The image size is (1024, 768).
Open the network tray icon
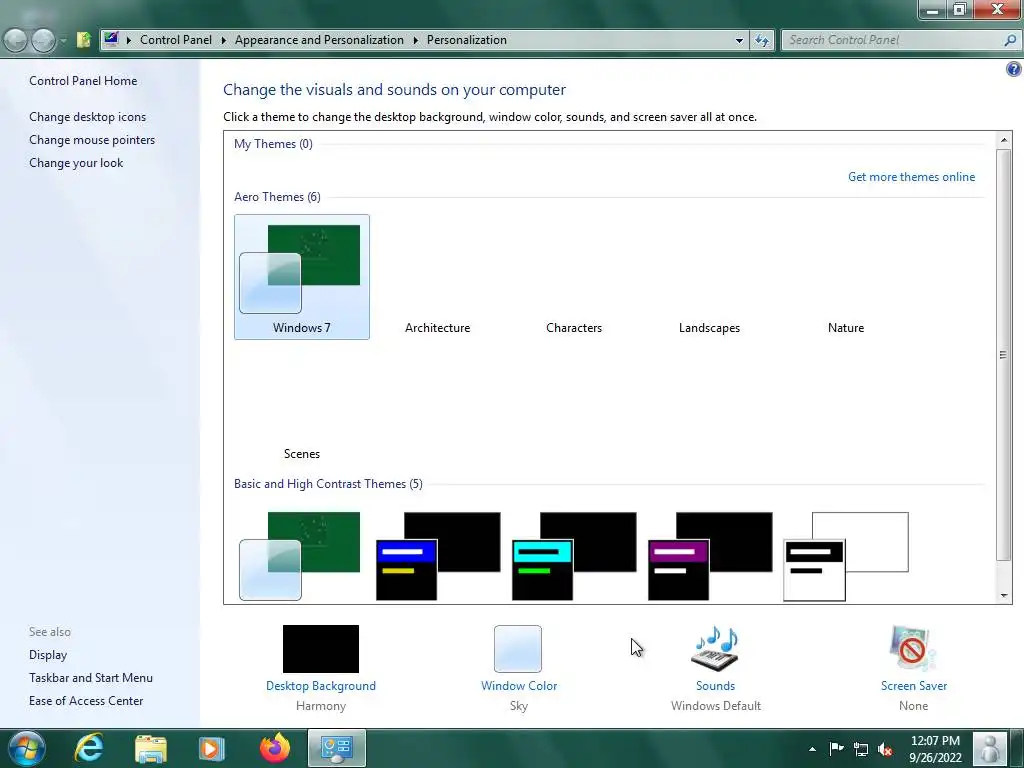click(861, 750)
